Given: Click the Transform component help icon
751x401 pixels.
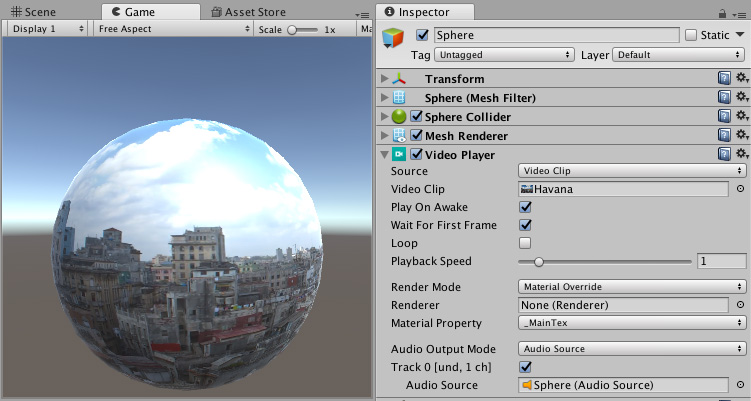Looking at the screenshot, I should click(x=724, y=79).
